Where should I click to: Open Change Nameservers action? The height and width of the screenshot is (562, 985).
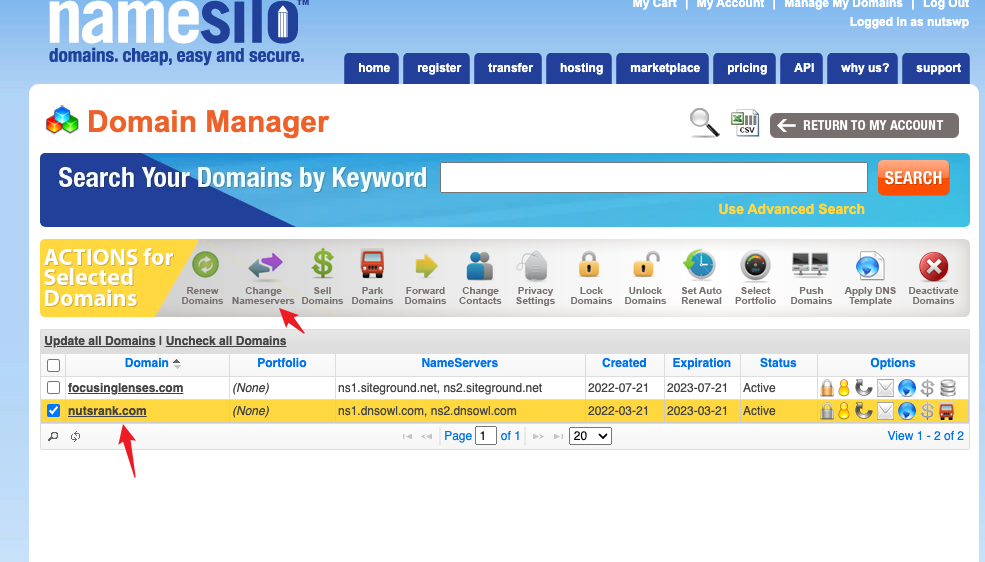pyautogui.click(x=264, y=266)
